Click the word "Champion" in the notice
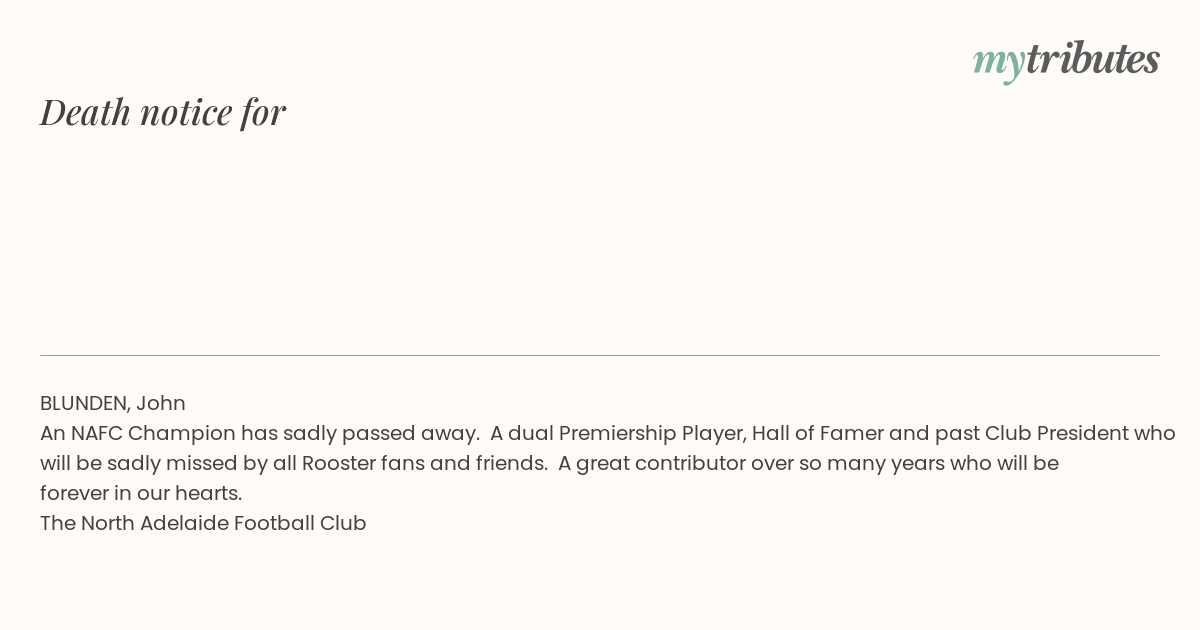Screen dimensions: 1200x630 tap(181, 434)
